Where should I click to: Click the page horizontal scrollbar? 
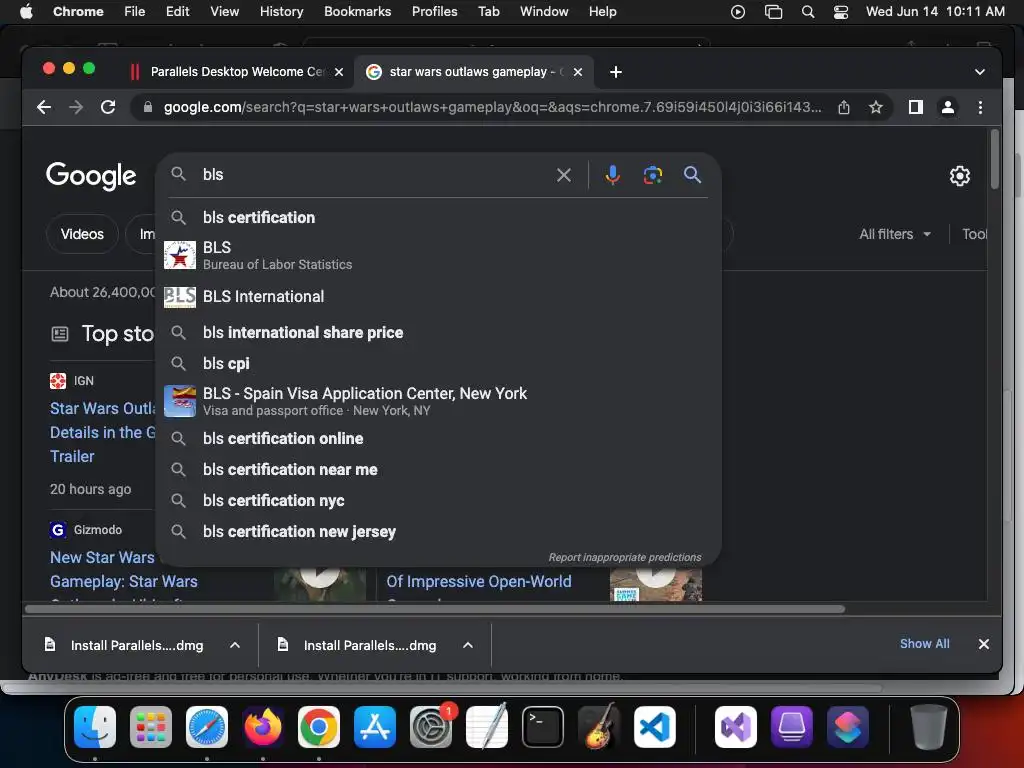pyautogui.click(x=435, y=609)
